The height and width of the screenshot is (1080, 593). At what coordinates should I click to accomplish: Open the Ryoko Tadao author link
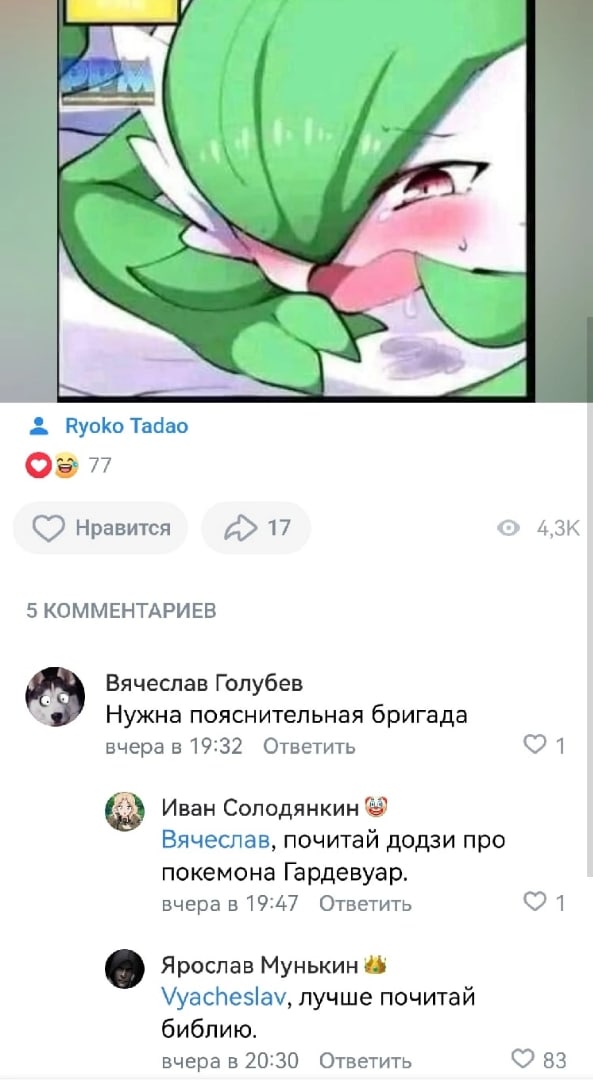click(127, 427)
